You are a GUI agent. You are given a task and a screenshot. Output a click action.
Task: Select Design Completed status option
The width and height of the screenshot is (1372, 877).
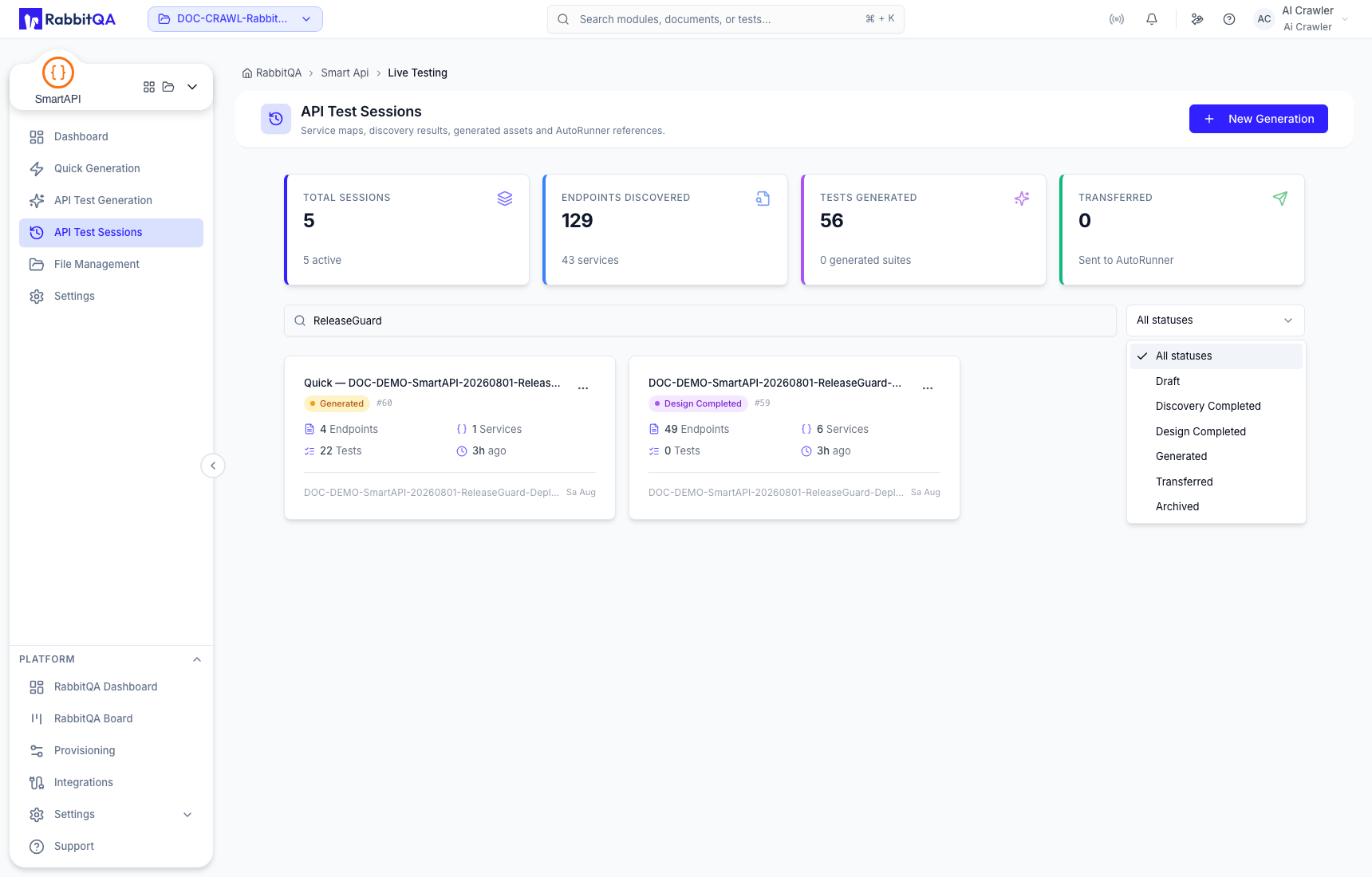[x=1216, y=431]
